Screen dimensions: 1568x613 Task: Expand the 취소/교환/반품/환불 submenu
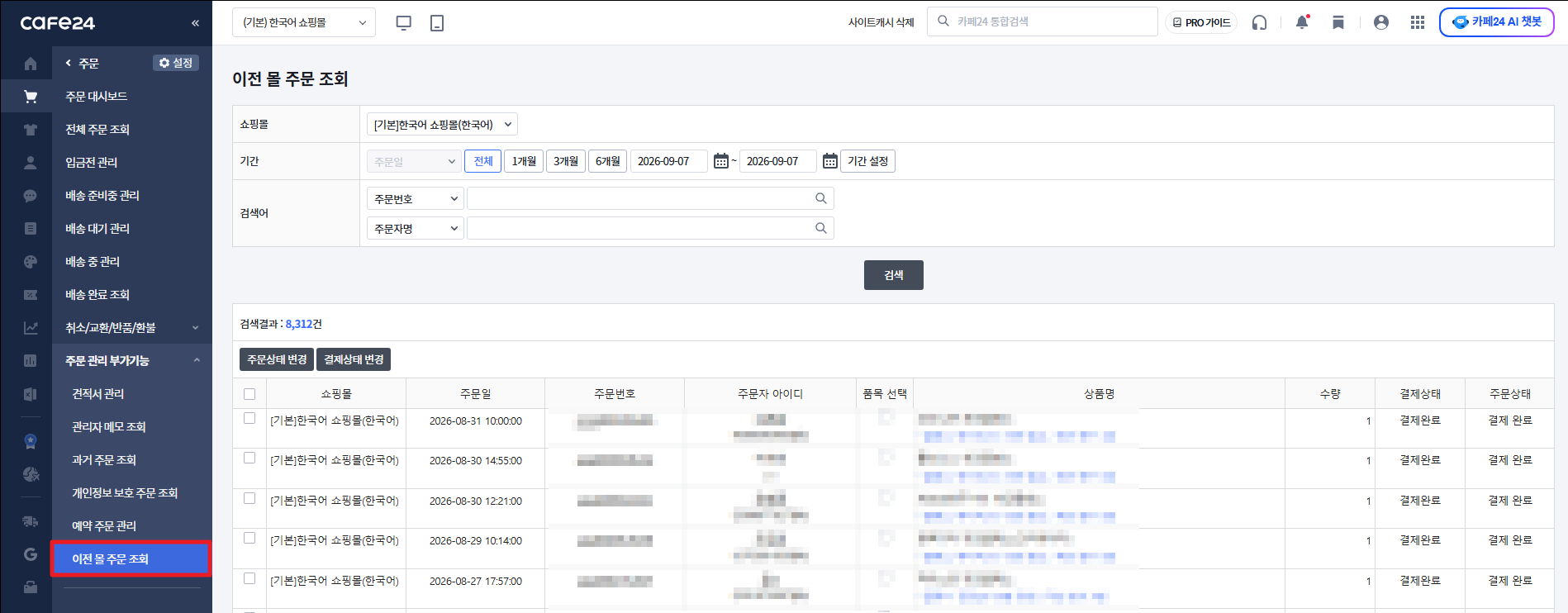[132, 328]
